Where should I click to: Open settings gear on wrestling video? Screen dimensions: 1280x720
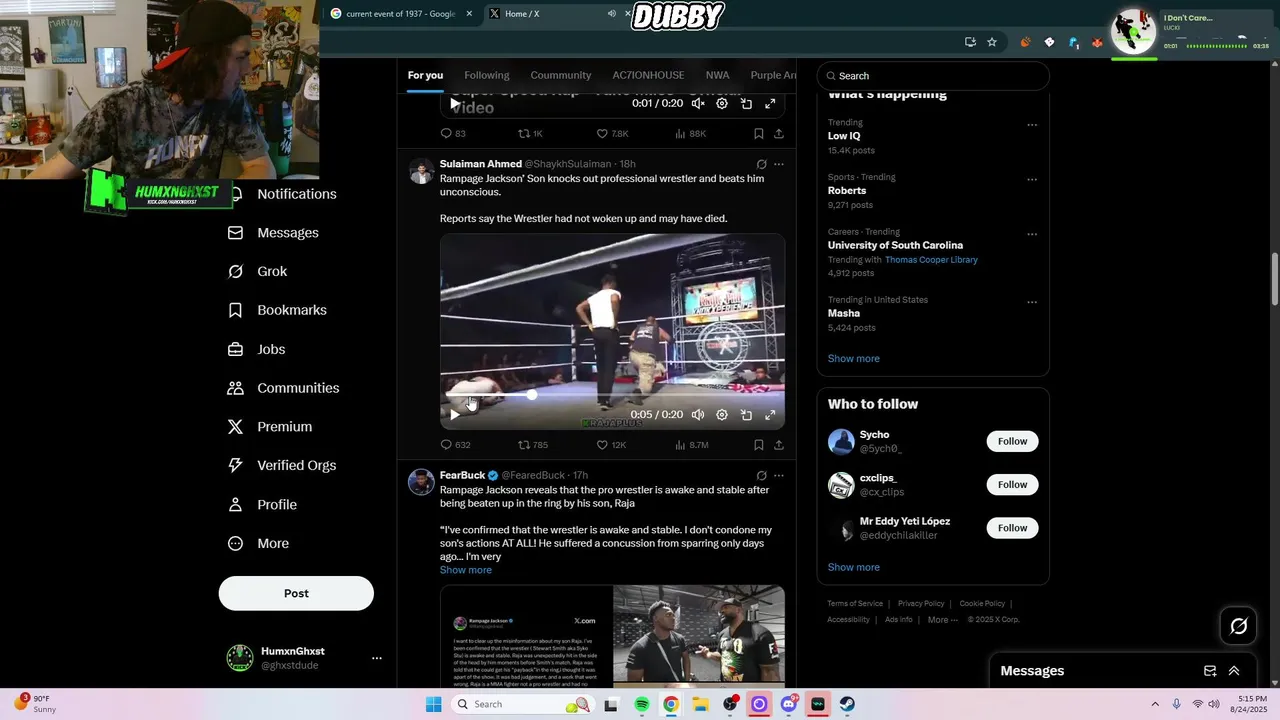point(722,415)
